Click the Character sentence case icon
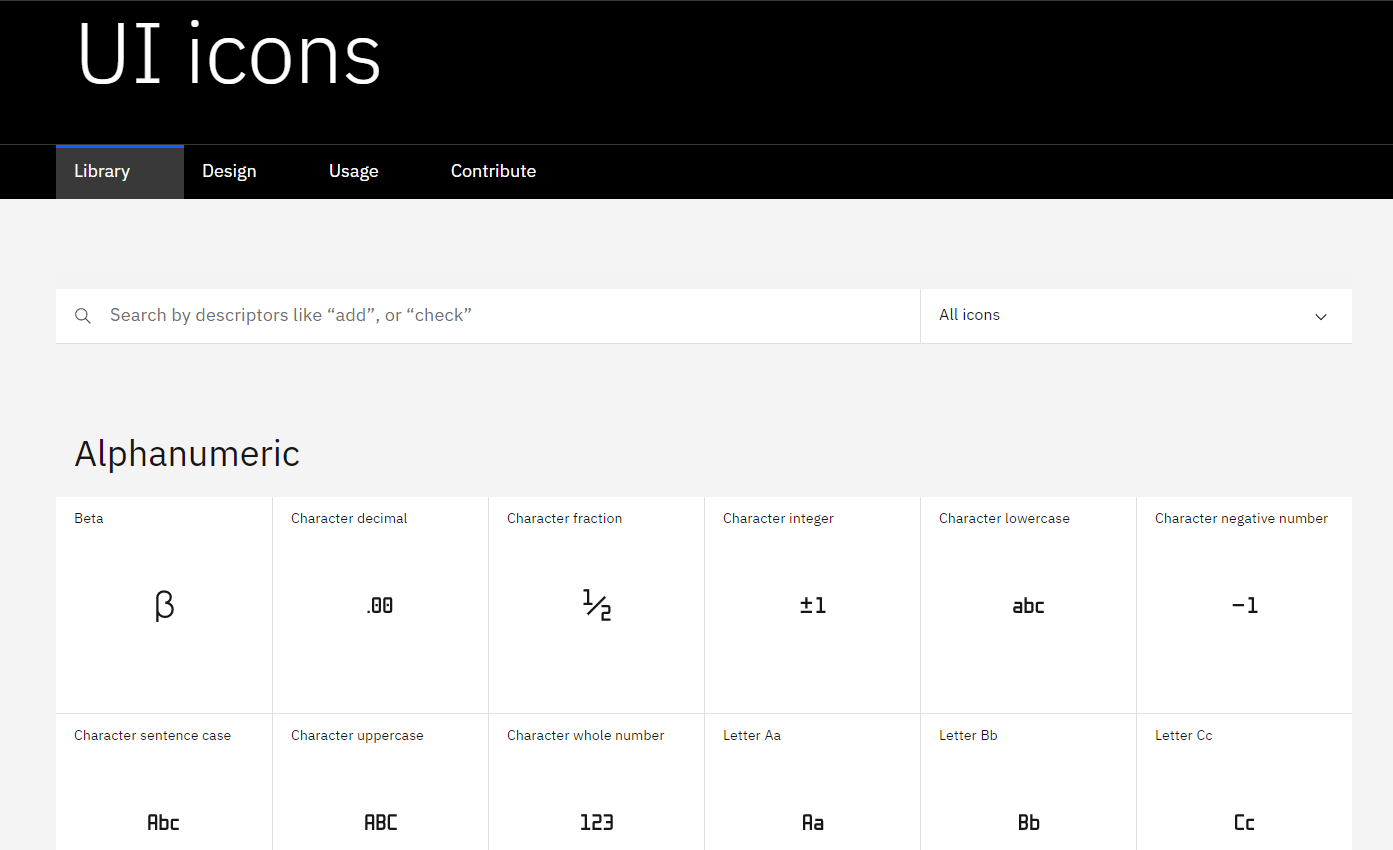 tap(163, 822)
